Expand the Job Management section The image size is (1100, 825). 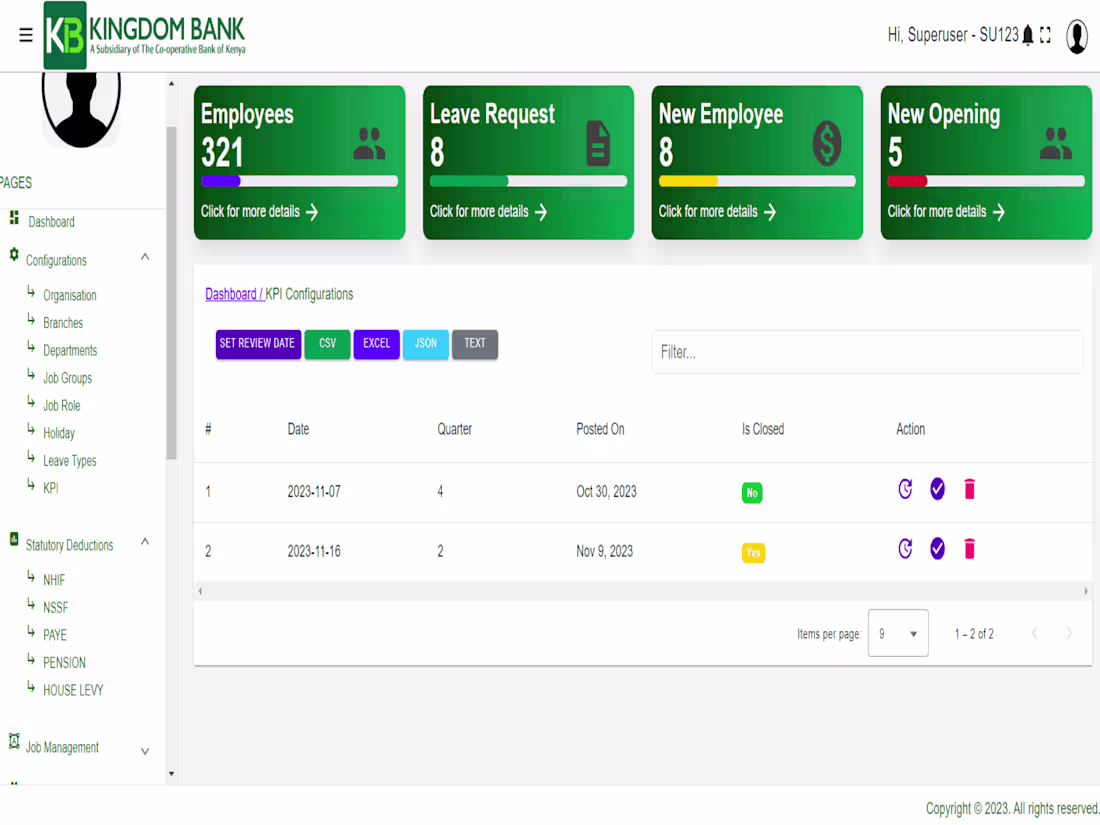(144, 750)
